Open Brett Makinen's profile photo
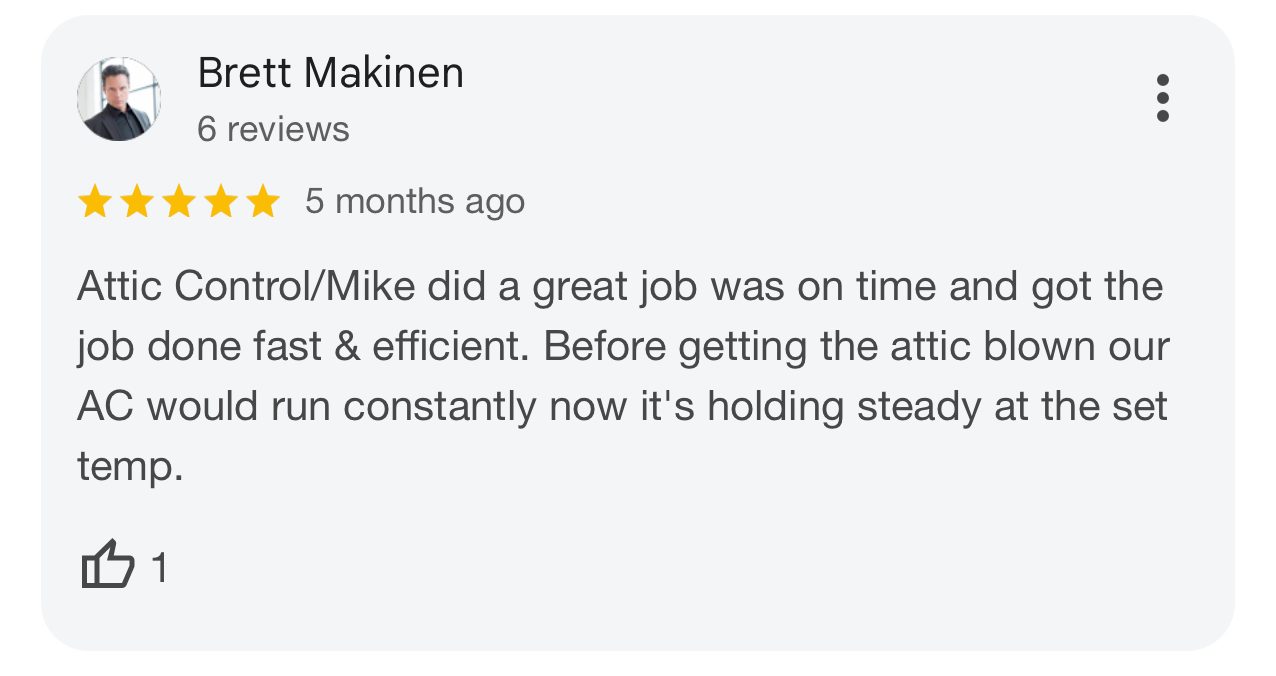The image size is (1276, 676). [119, 99]
